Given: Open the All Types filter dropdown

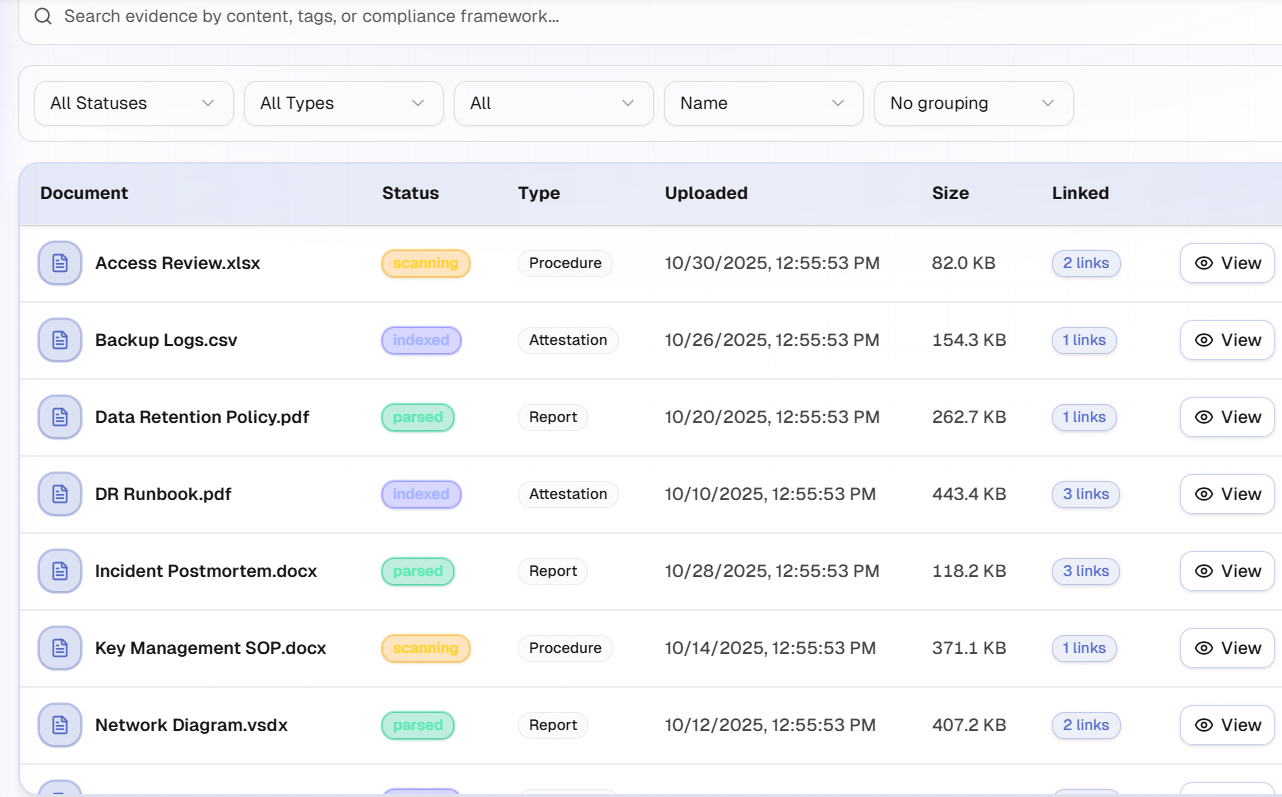Looking at the screenshot, I should click(x=343, y=103).
